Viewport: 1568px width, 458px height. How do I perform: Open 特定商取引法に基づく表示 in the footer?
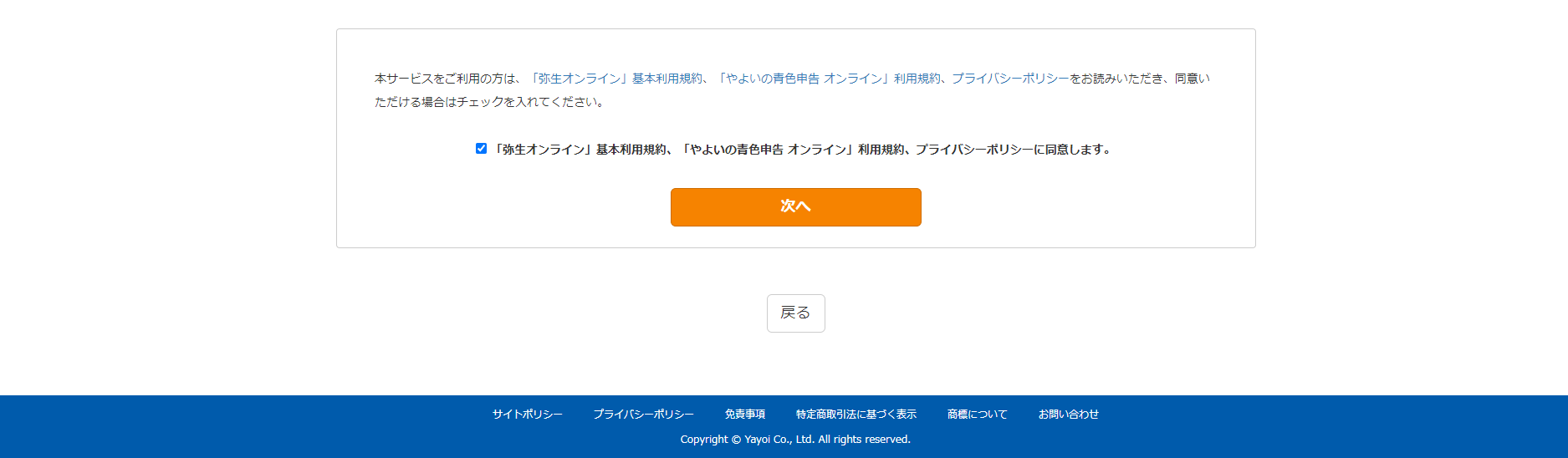coord(856,415)
